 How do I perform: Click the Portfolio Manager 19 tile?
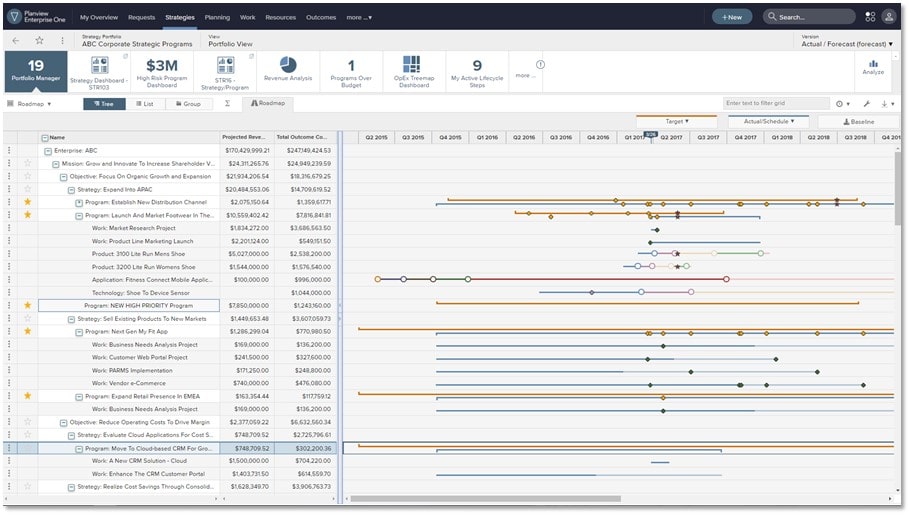tap(36, 71)
